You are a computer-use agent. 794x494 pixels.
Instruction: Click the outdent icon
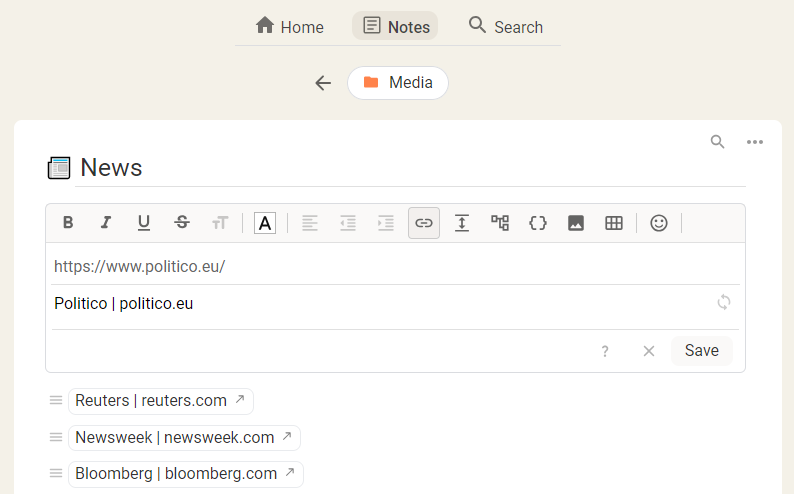(x=348, y=223)
